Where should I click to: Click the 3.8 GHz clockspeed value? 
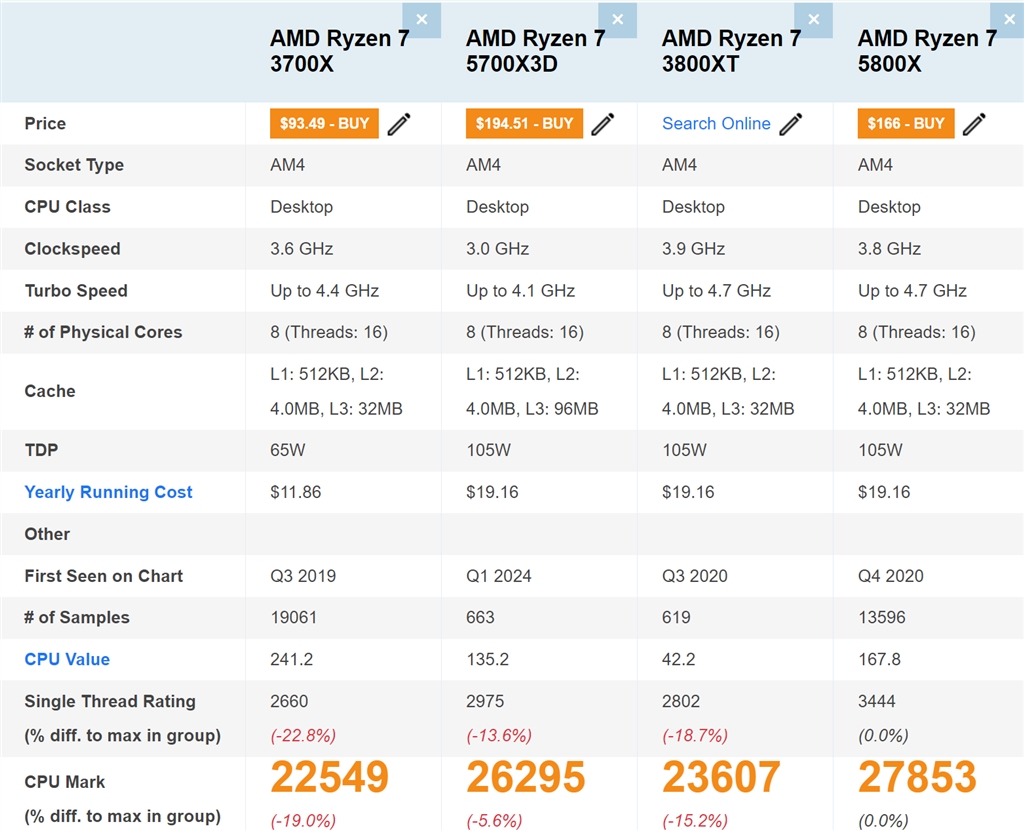pos(889,249)
